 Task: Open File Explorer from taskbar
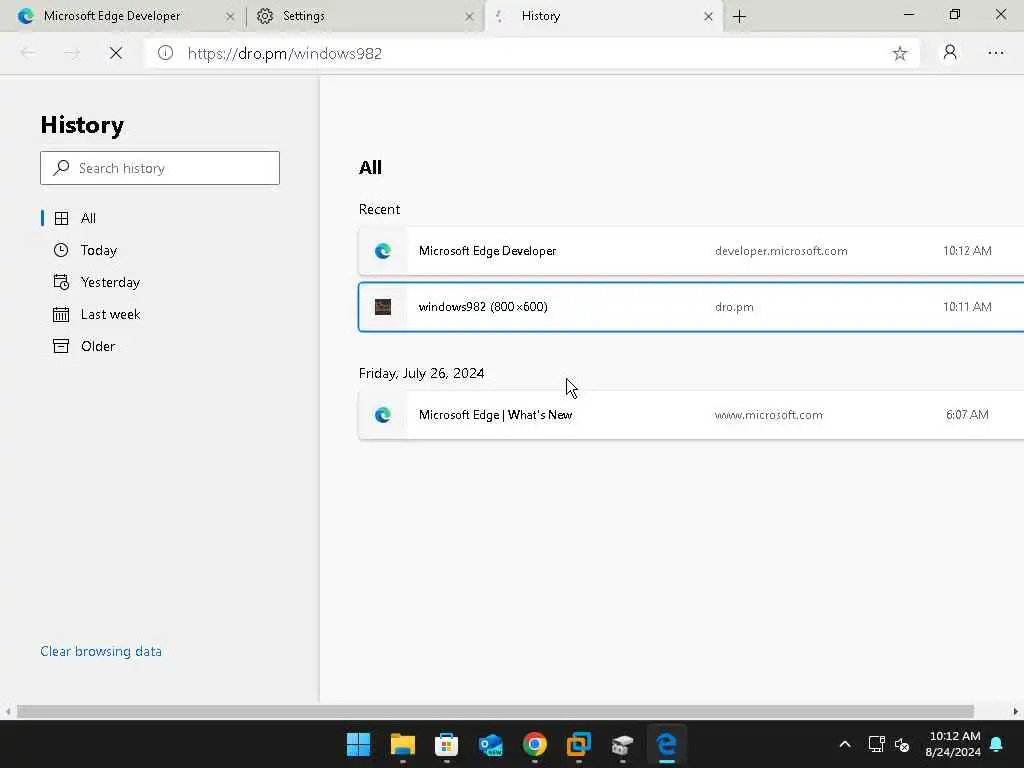(x=402, y=744)
